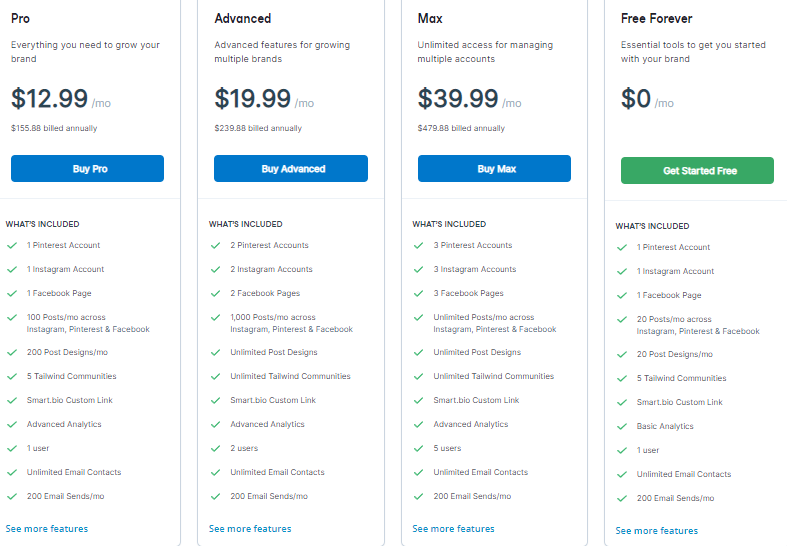Click checkmark beside 200 Post Designs/mo
The height and width of the screenshot is (546, 787).
click(12, 352)
